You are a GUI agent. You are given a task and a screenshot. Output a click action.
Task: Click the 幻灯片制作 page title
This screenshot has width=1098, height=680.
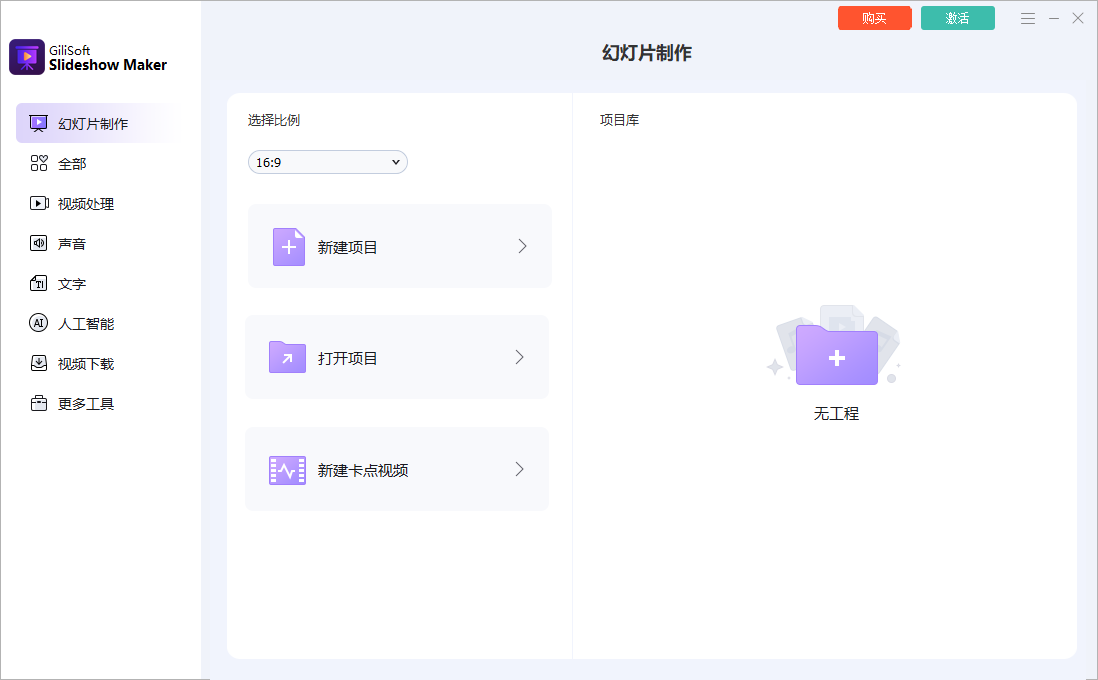click(x=647, y=53)
